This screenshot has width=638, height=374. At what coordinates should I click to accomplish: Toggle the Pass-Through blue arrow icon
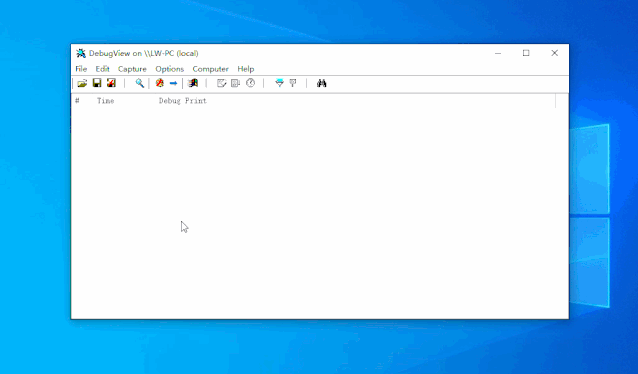[173, 83]
